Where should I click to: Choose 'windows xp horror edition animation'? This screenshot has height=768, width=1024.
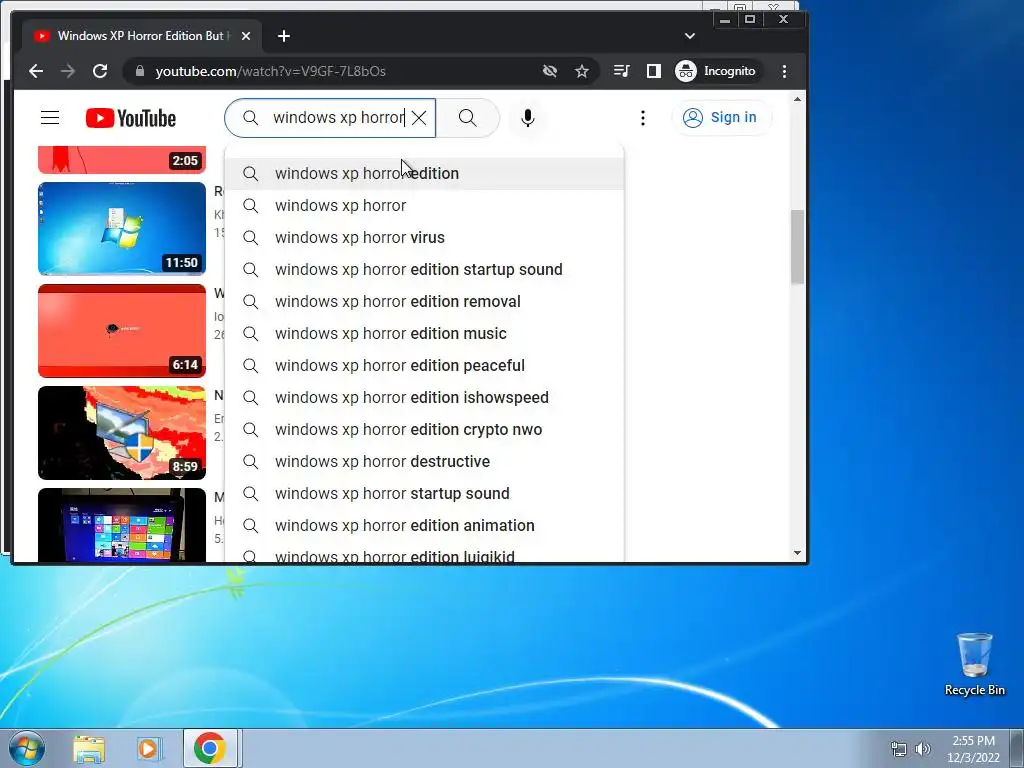pyautogui.click(x=424, y=526)
